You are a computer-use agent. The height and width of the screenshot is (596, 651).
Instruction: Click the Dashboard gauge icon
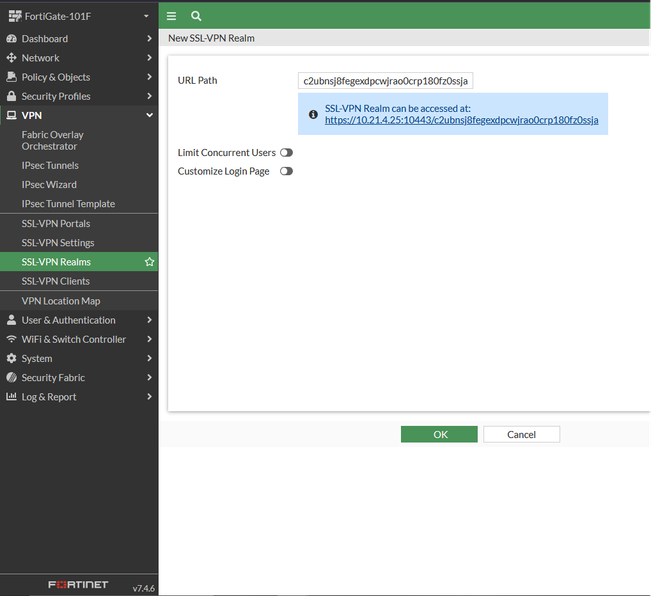[x=12, y=39]
